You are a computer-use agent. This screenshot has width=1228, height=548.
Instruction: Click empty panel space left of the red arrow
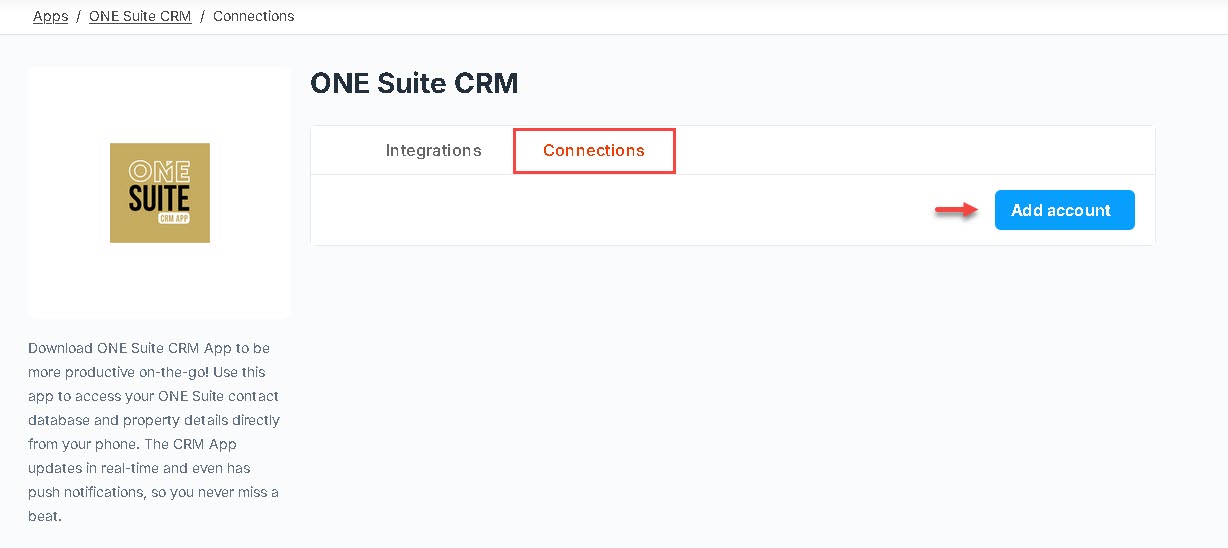click(620, 210)
